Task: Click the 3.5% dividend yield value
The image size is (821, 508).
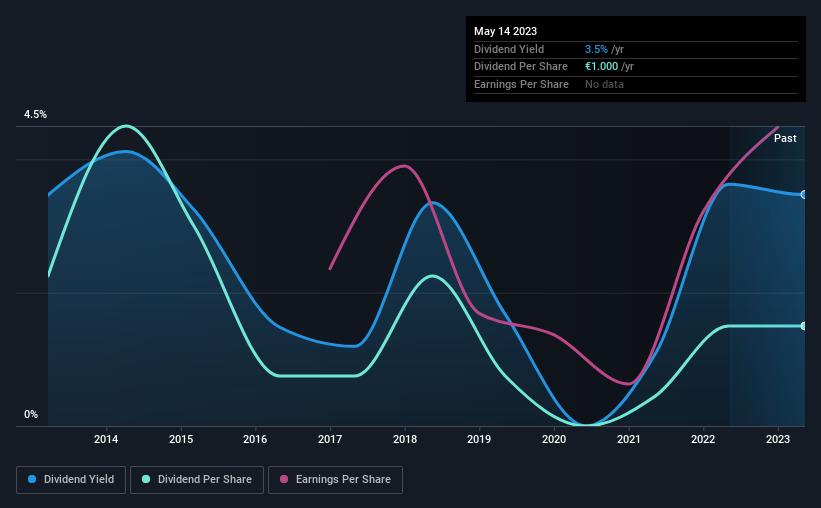Action: coord(596,49)
